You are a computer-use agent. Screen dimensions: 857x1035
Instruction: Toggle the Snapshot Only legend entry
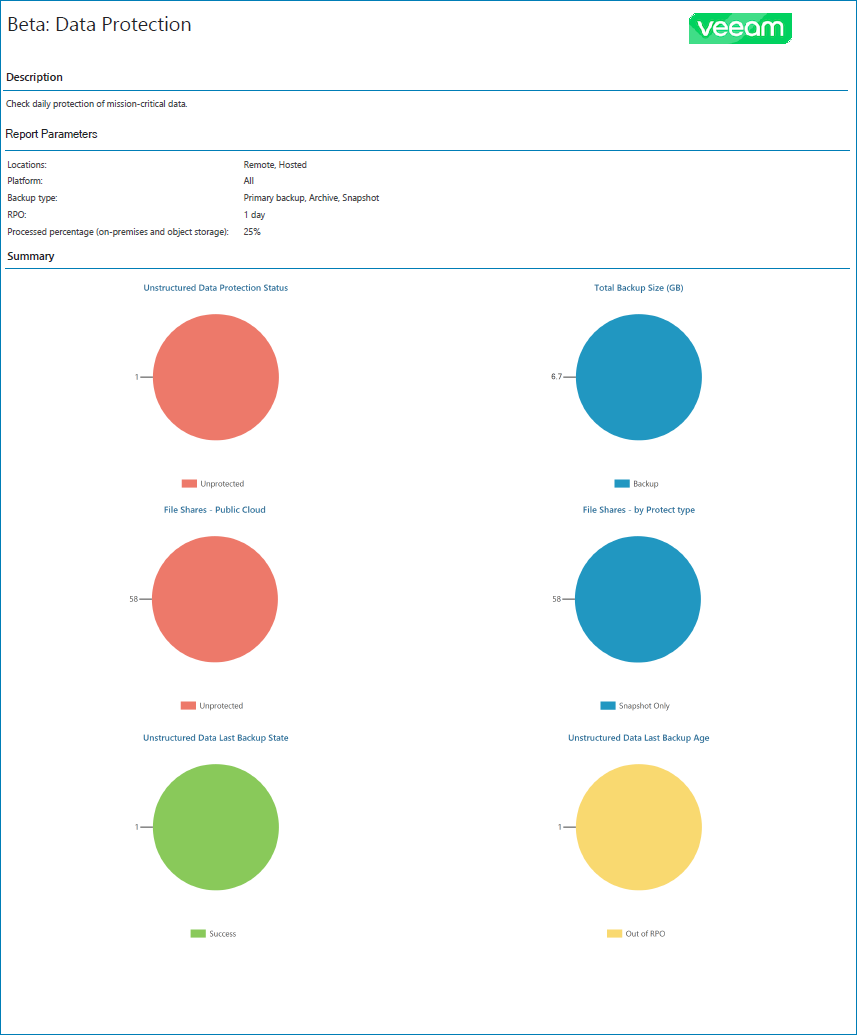[x=637, y=706]
